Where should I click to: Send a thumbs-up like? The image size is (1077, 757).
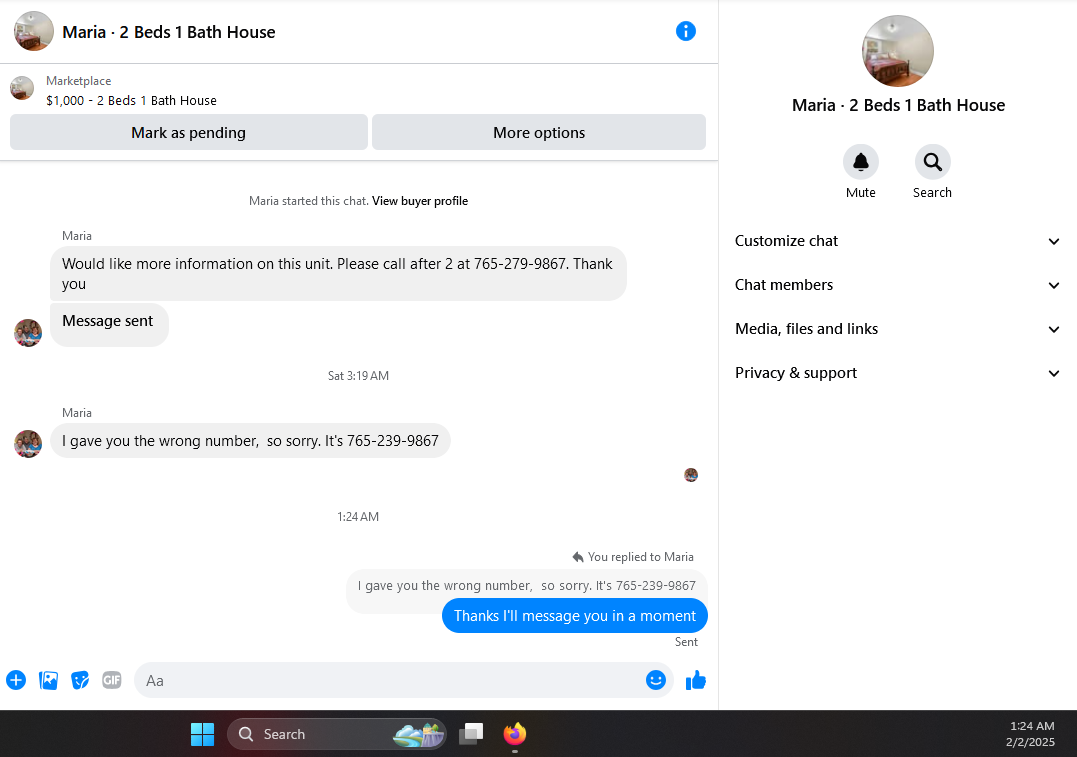696,680
